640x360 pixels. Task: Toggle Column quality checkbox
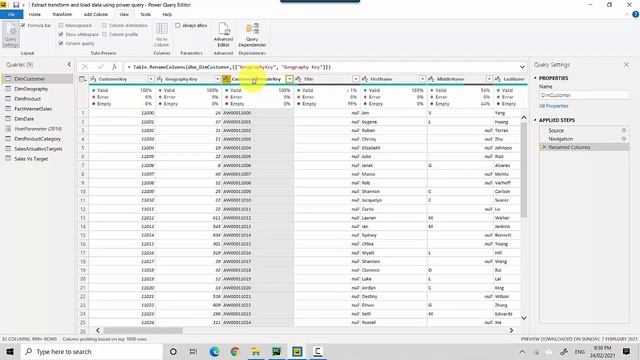(x=61, y=43)
